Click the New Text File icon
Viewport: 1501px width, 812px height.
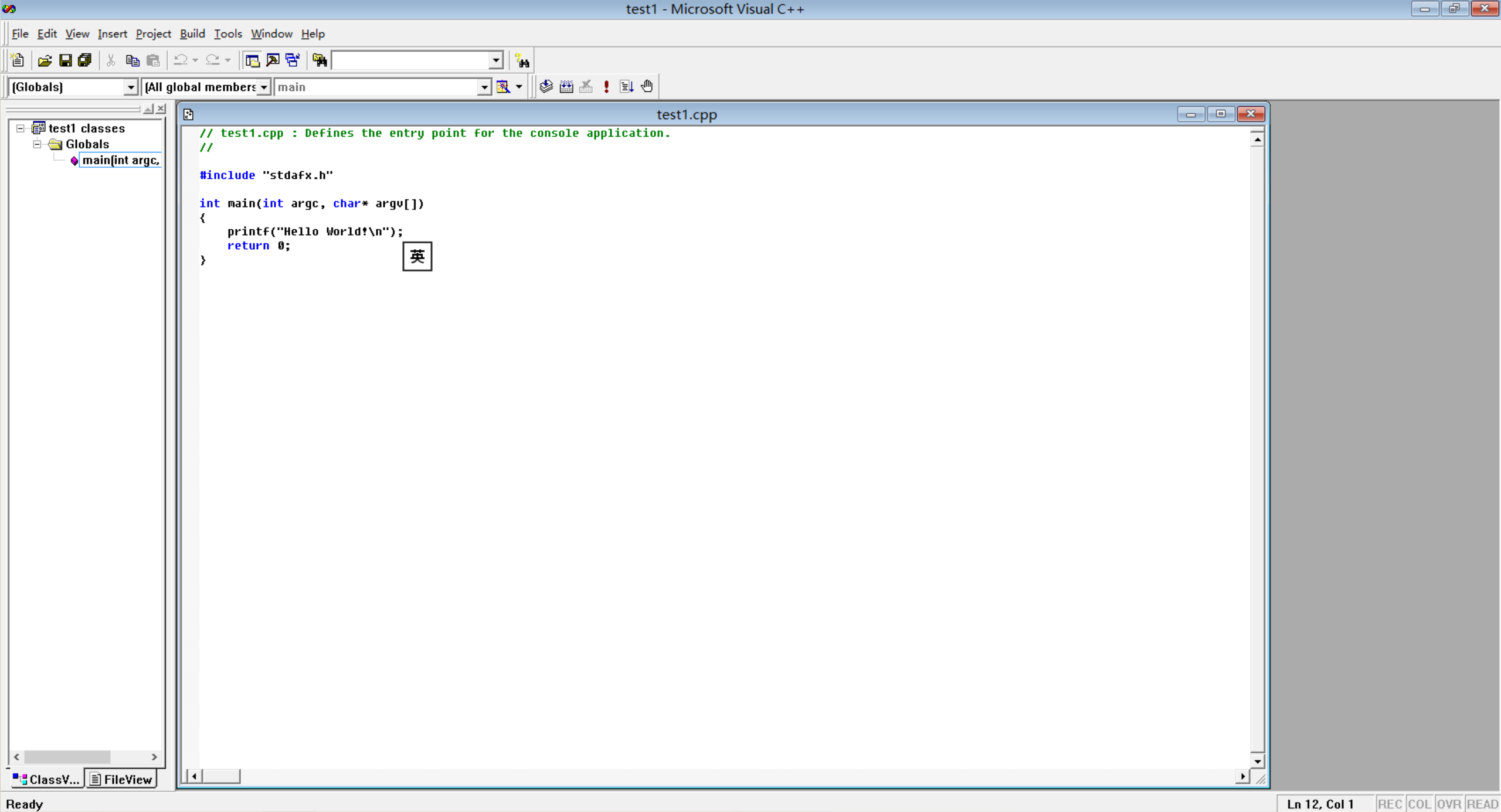[x=18, y=60]
